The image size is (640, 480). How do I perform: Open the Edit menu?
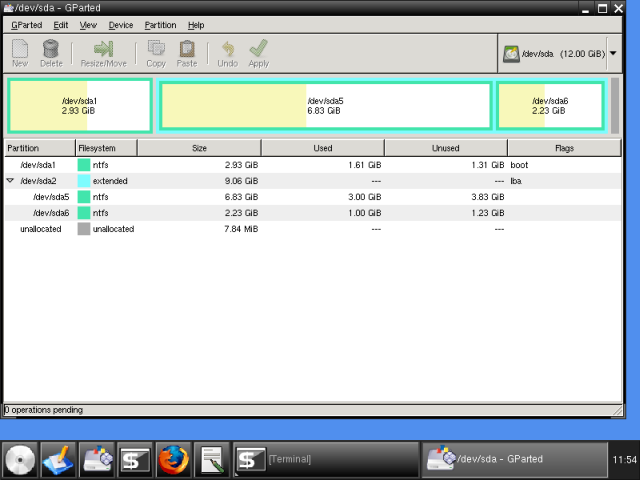[x=61, y=25]
